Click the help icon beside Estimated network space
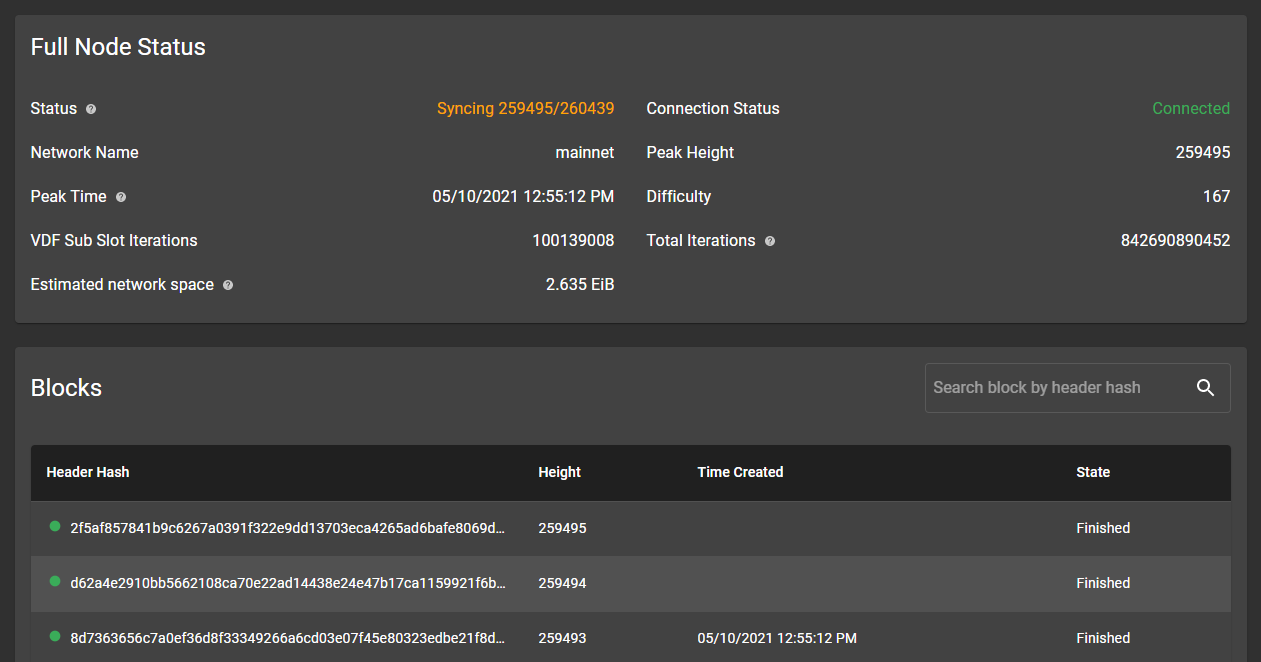Viewport: 1261px width, 662px height. click(228, 285)
